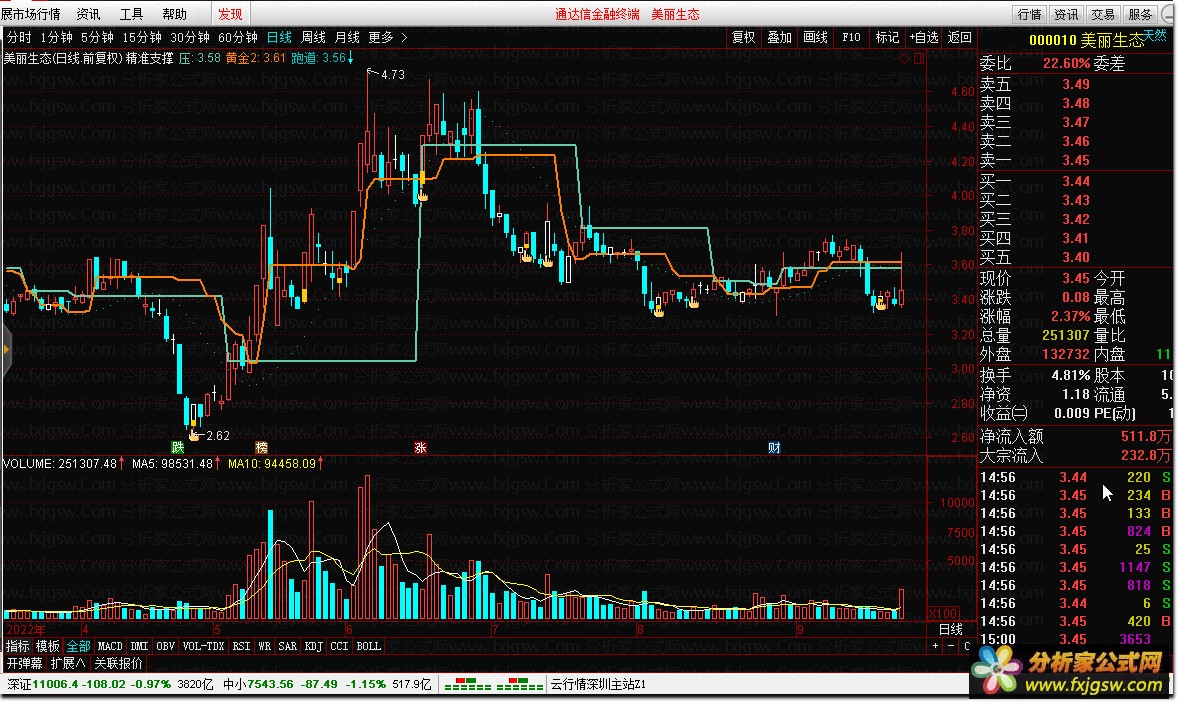The image size is (1179, 702).
Task: Click the blue down arrow after 跑道 value
Action: [x=350, y=58]
